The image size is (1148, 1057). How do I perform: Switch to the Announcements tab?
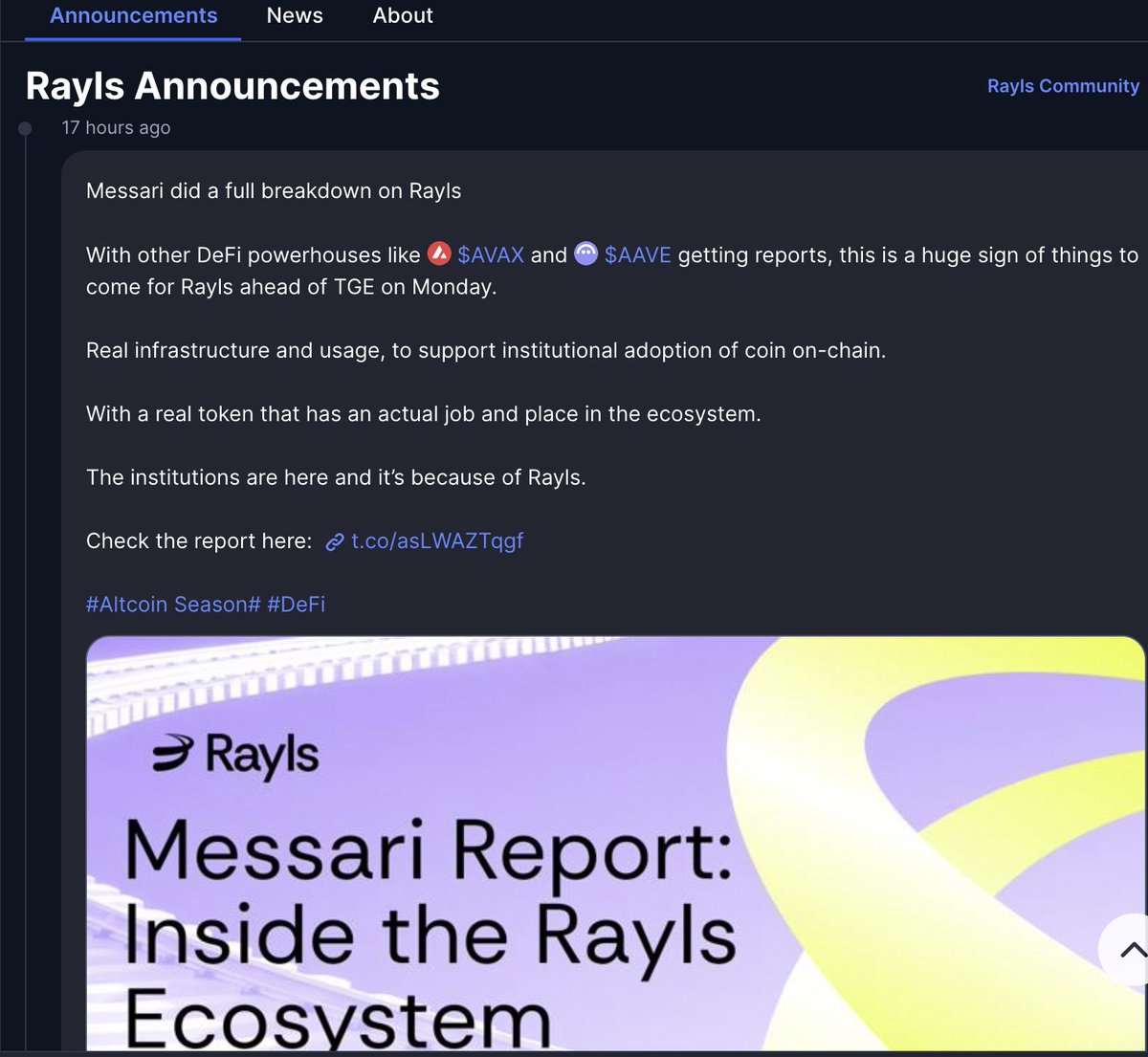[133, 16]
